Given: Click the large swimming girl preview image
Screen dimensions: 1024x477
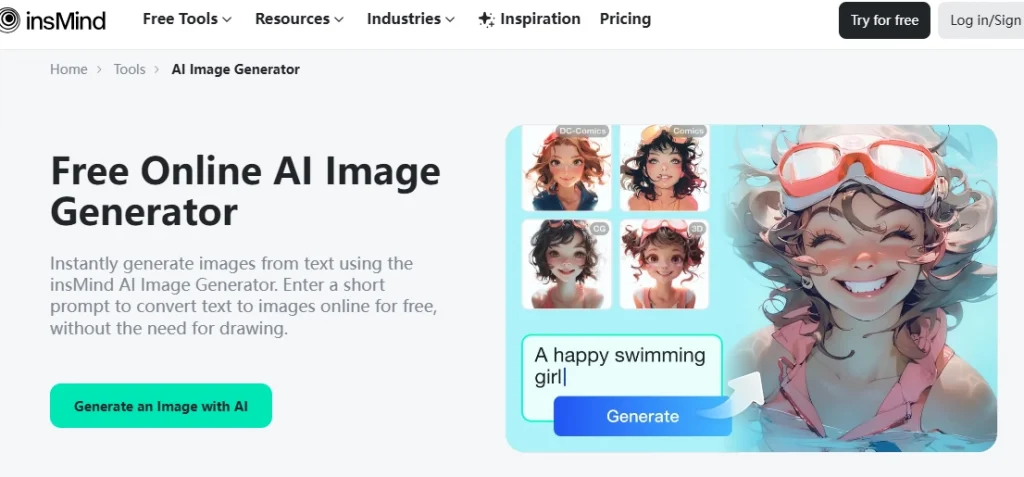Looking at the screenshot, I should click(862, 288).
